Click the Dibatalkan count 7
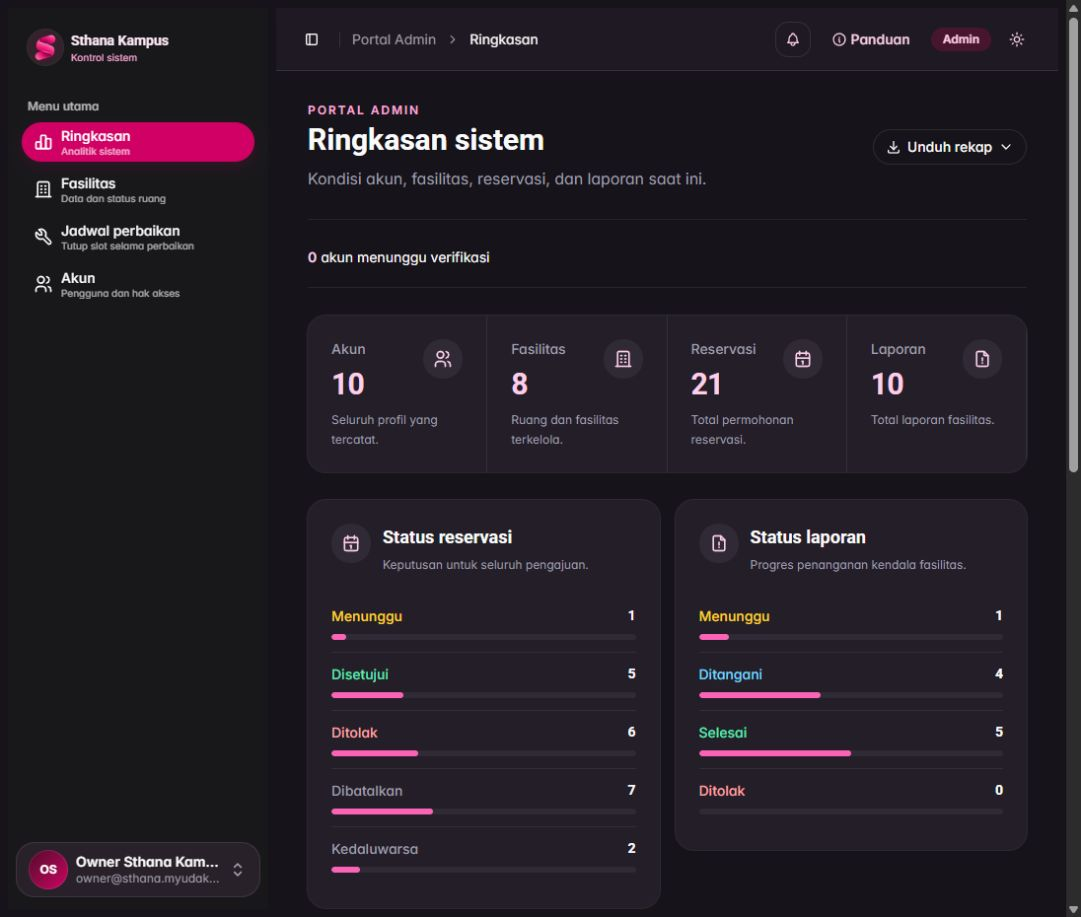The width and height of the screenshot is (1081, 917). coord(631,790)
